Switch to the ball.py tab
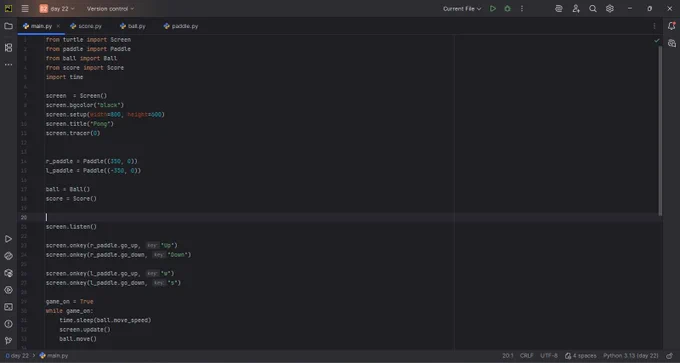This screenshot has height=363, width=680. (133, 26)
